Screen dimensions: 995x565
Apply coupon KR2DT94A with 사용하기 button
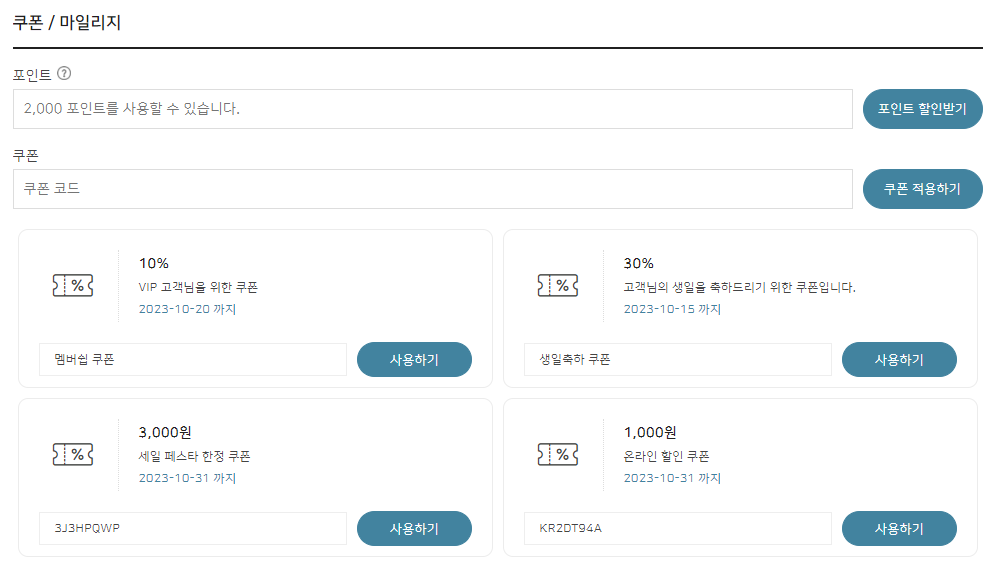pos(899,528)
